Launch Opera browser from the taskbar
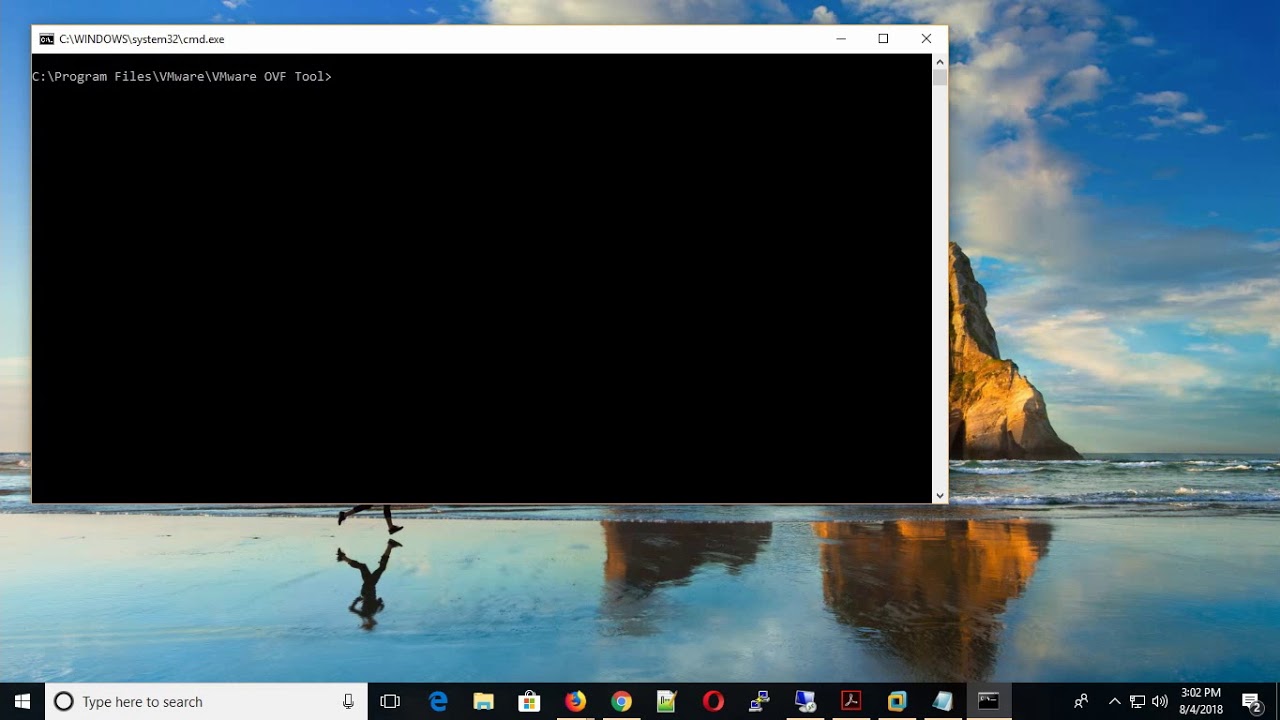 point(713,701)
